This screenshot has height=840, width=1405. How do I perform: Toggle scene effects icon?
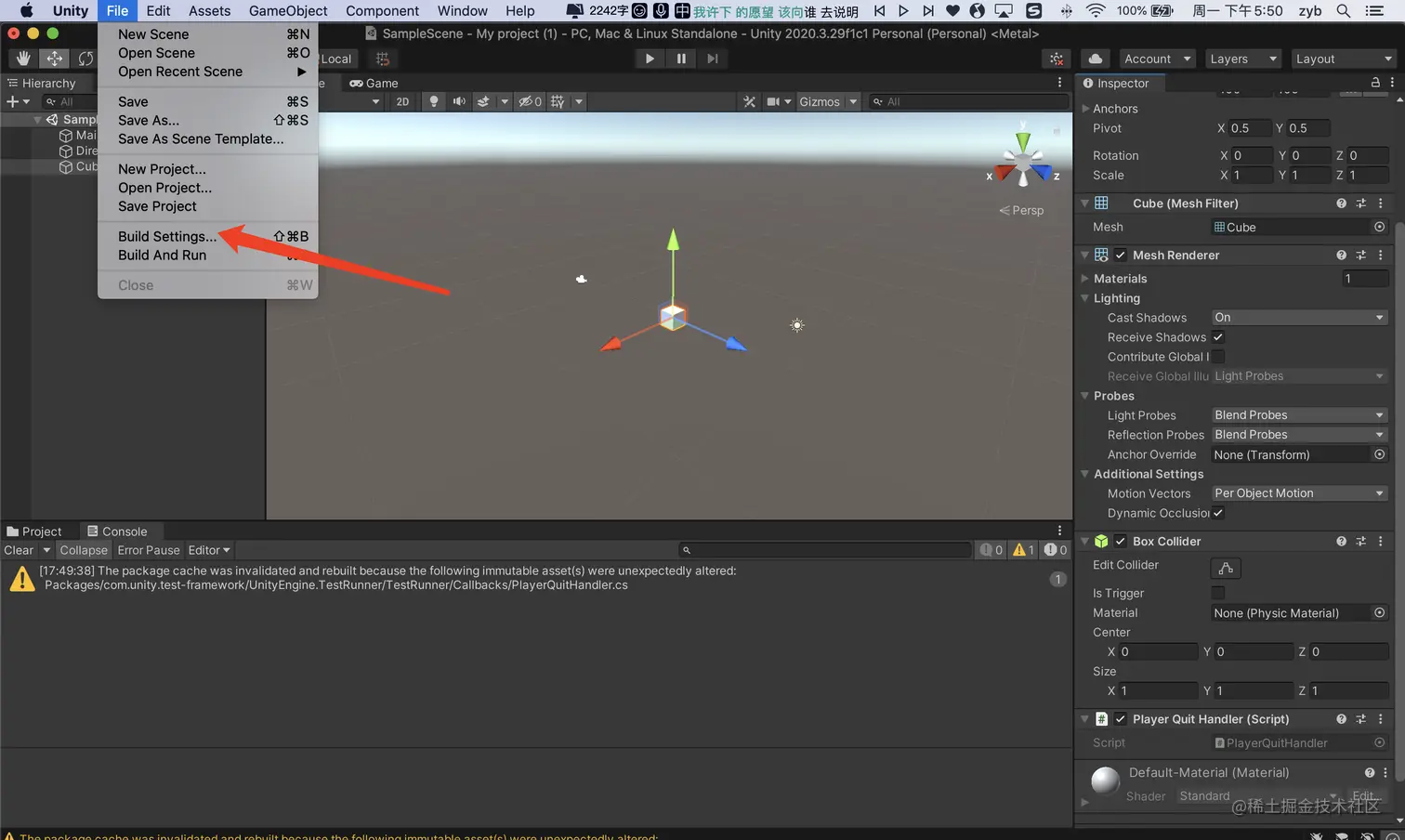click(483, 101)
